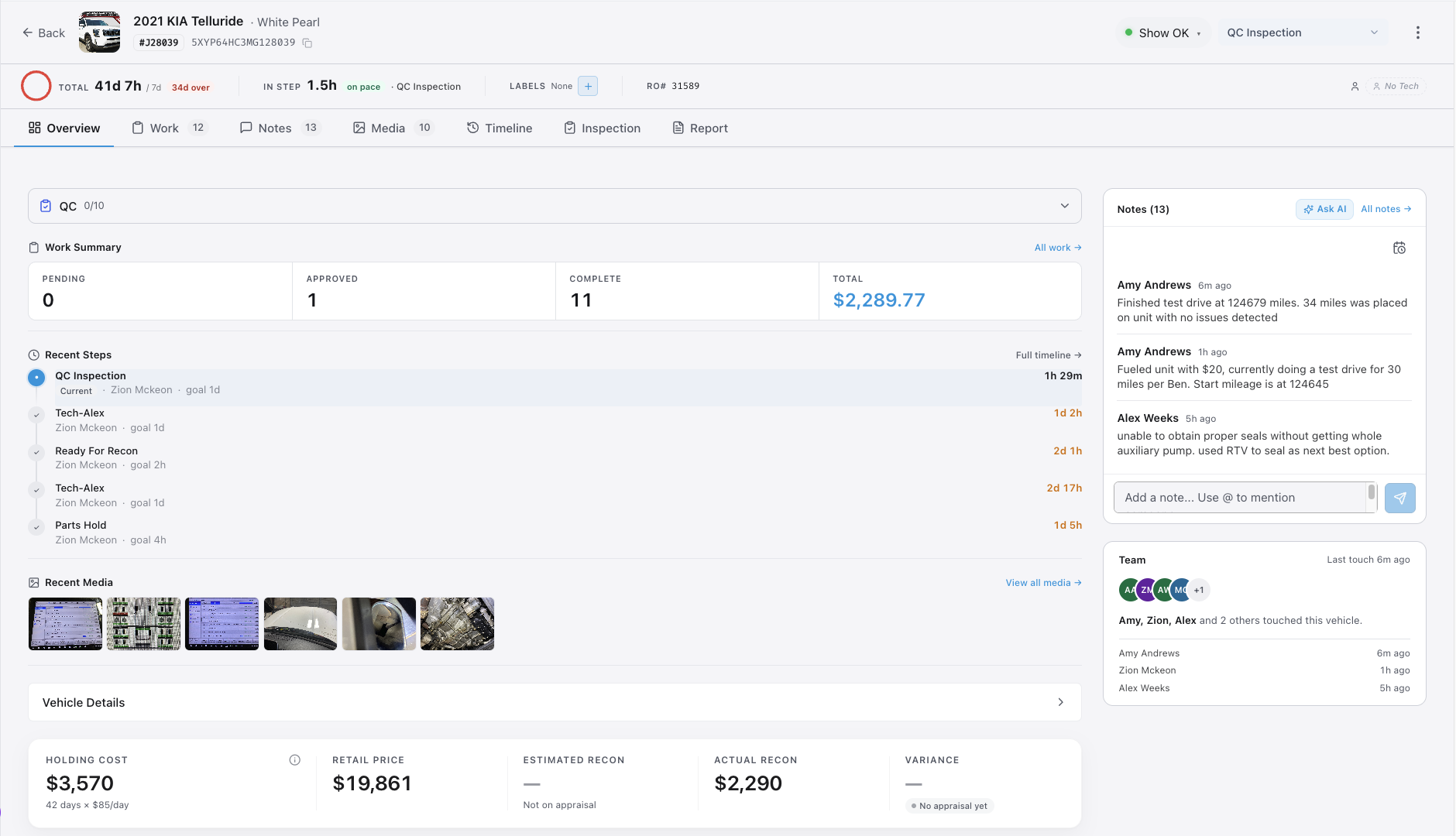Image resolution: width=1456 pixels, height=836 pixels.
Task: Open the Inspection tab
Action: pos(602,128)
